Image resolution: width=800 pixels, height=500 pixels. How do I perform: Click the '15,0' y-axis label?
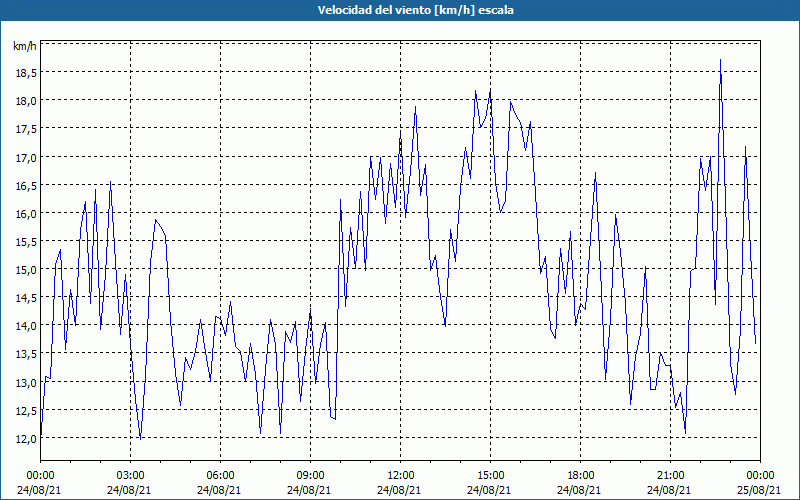tap(26, 270)
